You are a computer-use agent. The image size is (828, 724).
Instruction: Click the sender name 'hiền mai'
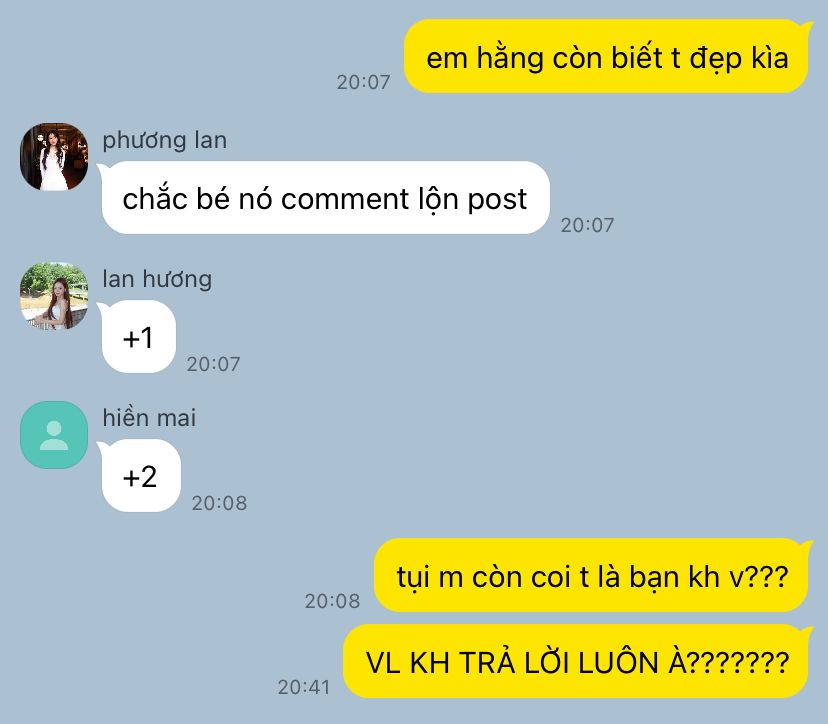coord(149,418)
